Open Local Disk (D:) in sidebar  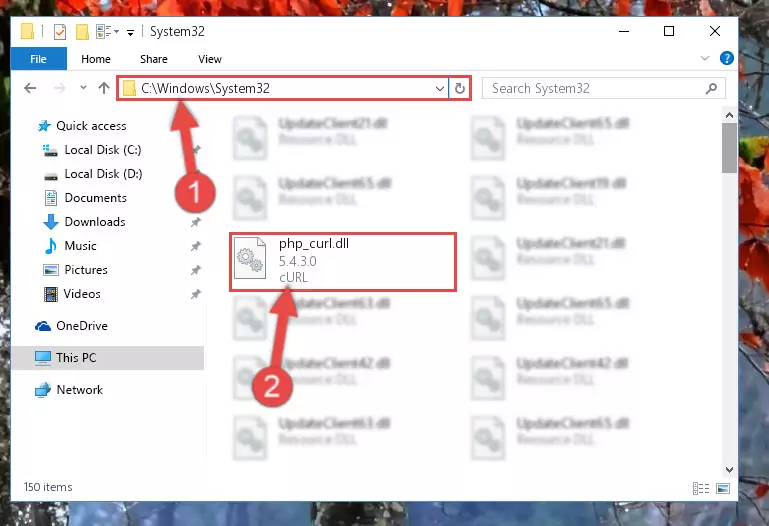coord(103,174)
